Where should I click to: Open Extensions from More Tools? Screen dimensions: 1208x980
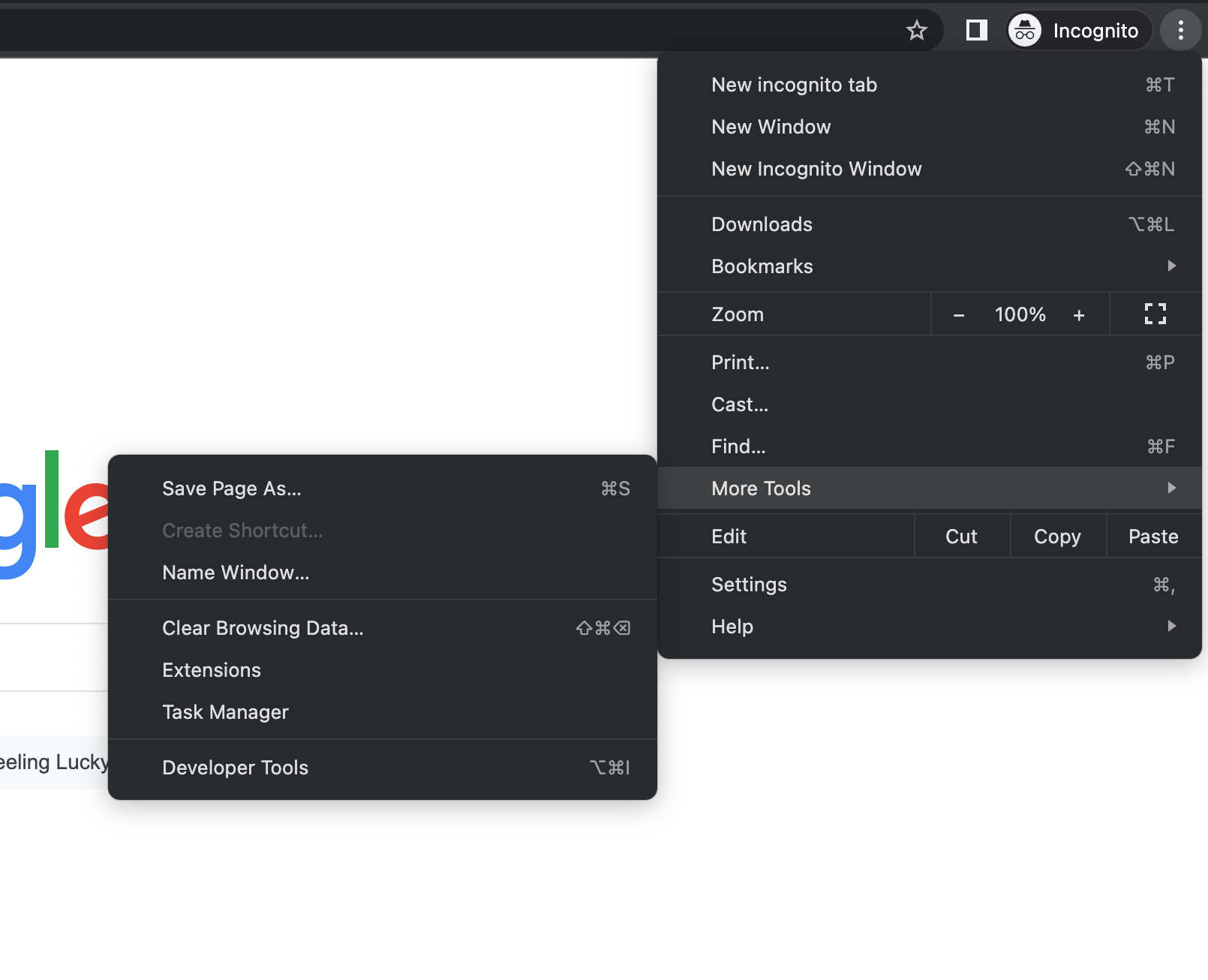[383, 670]
